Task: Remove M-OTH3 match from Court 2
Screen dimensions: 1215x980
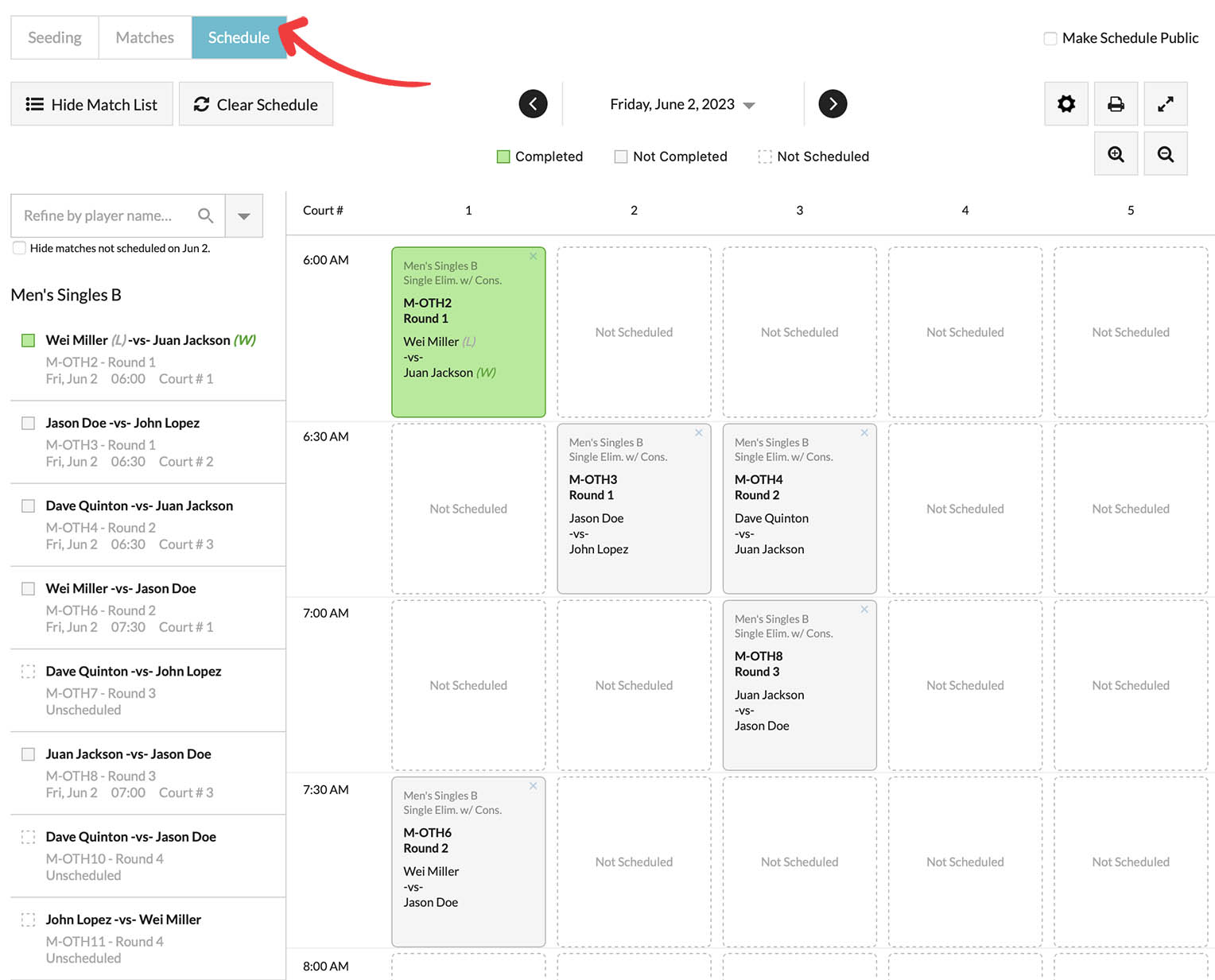Action: 699,433
